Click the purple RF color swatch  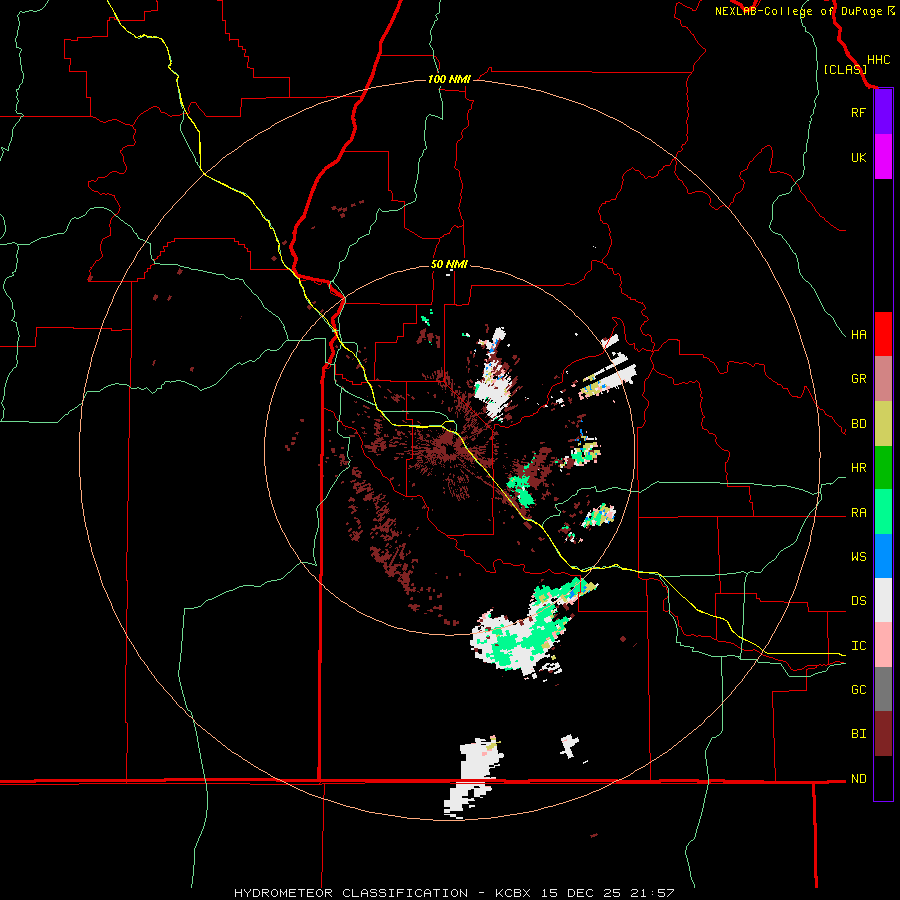point(883,112)
